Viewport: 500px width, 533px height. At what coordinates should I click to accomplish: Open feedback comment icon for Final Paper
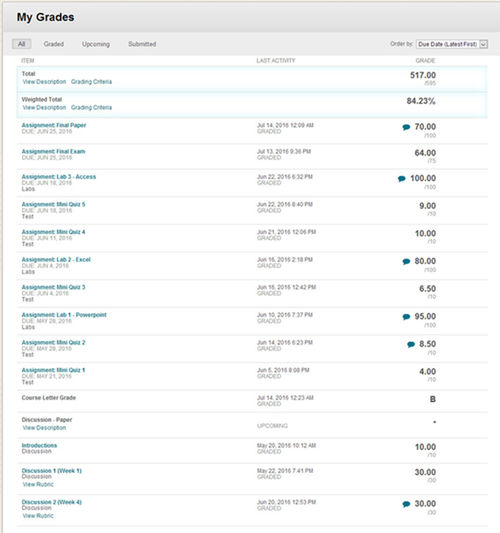pyautogui.click(x=406, y=127)
